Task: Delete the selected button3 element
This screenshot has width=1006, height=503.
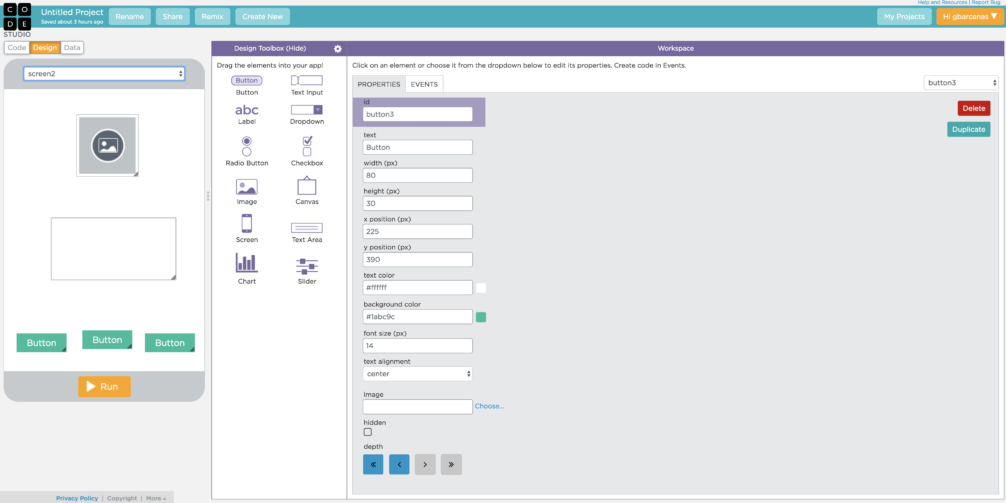Action: pos(974,108)
